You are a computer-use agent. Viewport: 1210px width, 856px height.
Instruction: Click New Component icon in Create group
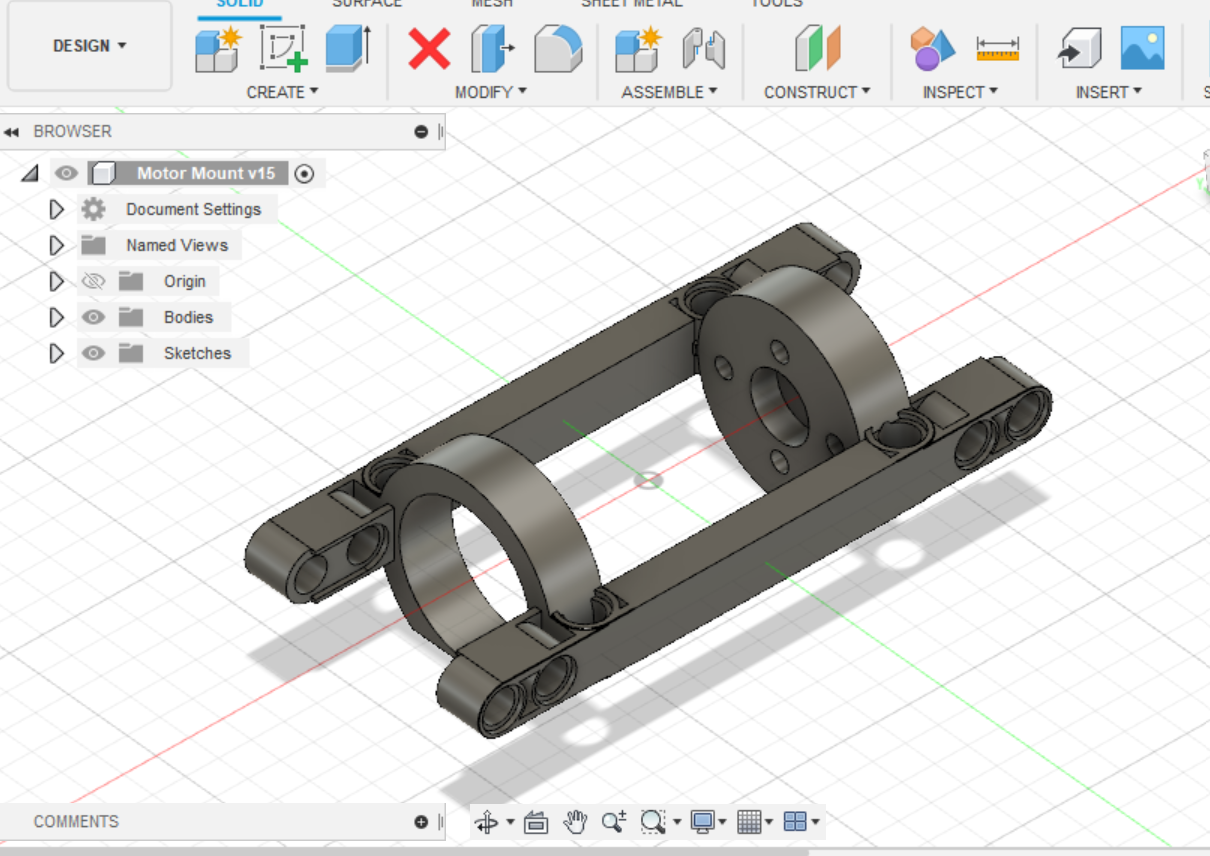[x=219, y=49]
